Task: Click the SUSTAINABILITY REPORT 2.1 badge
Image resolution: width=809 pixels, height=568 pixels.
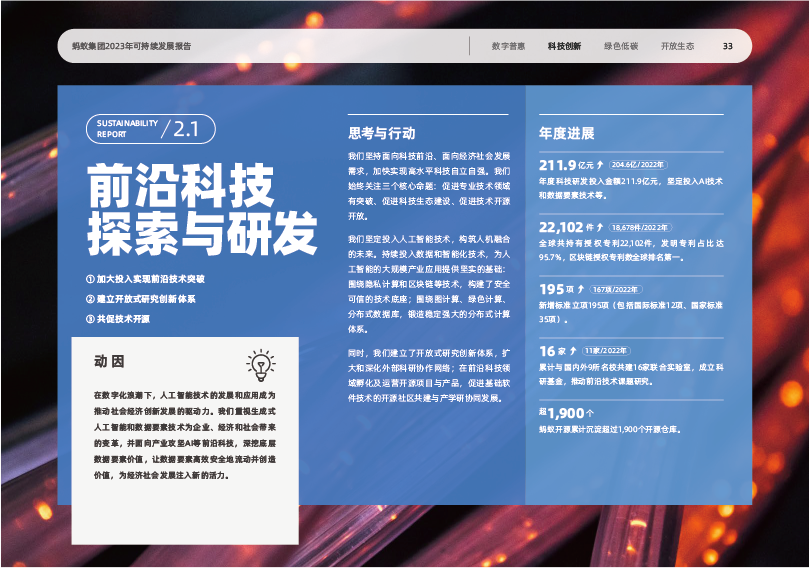Action: (x=149, y=129)
